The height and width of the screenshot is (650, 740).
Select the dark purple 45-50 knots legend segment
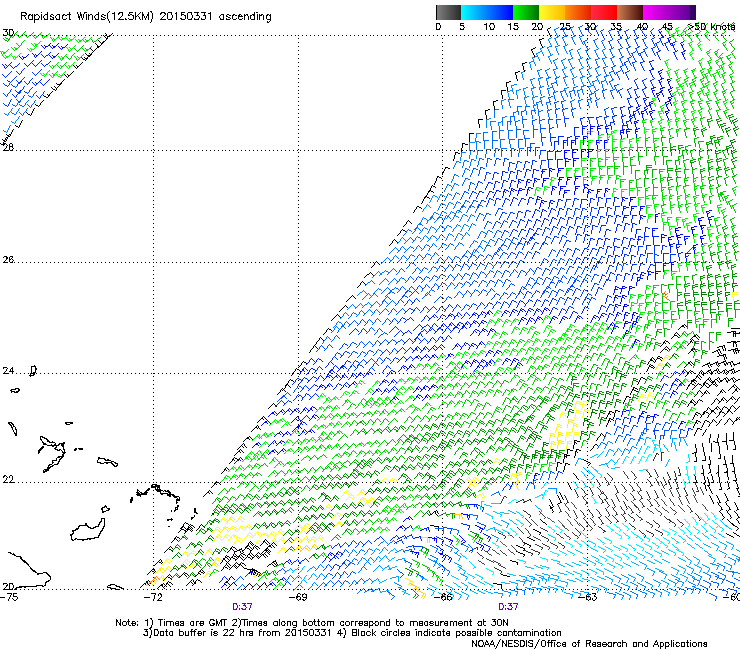pyautogui.click(x=682, y=12)
